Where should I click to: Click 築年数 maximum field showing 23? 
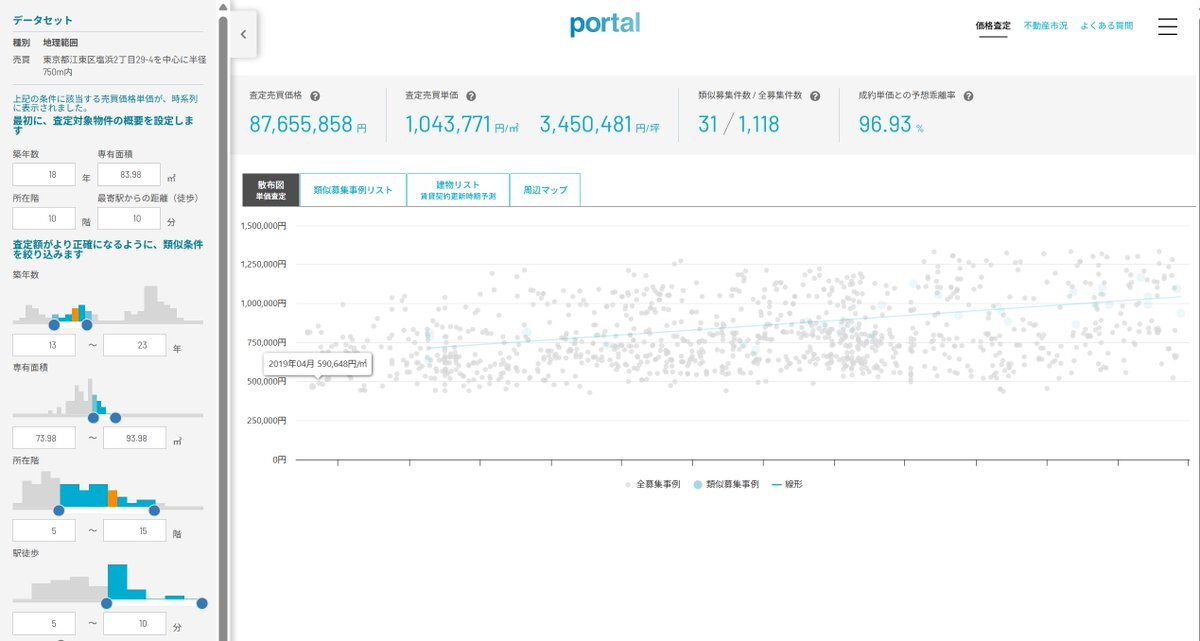(134, 345)
